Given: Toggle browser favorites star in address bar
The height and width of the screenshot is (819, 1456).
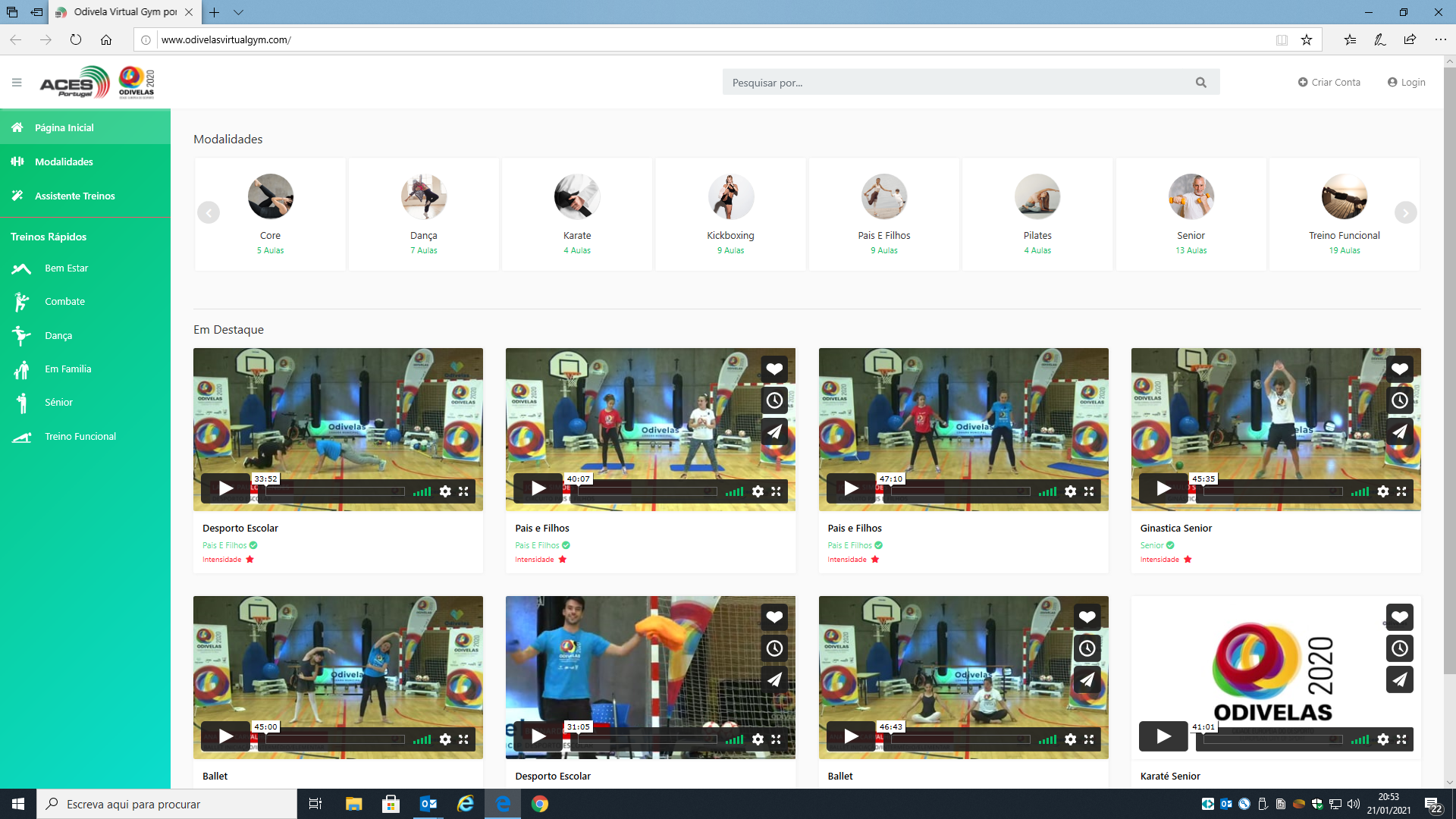Looking at the screenshot, I should [1306, 40].
